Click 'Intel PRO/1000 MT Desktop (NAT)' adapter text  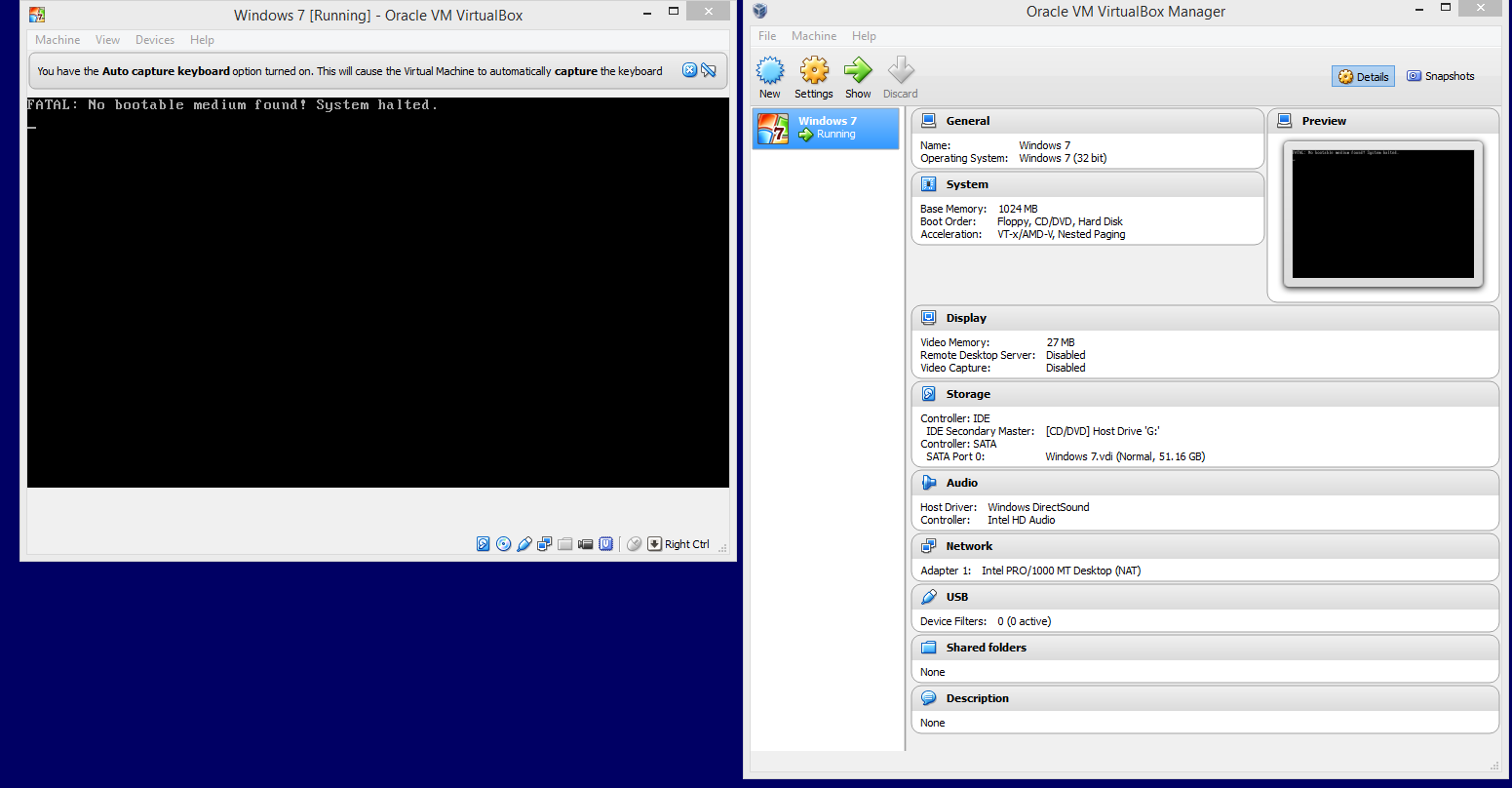(x=1061, y=571)
